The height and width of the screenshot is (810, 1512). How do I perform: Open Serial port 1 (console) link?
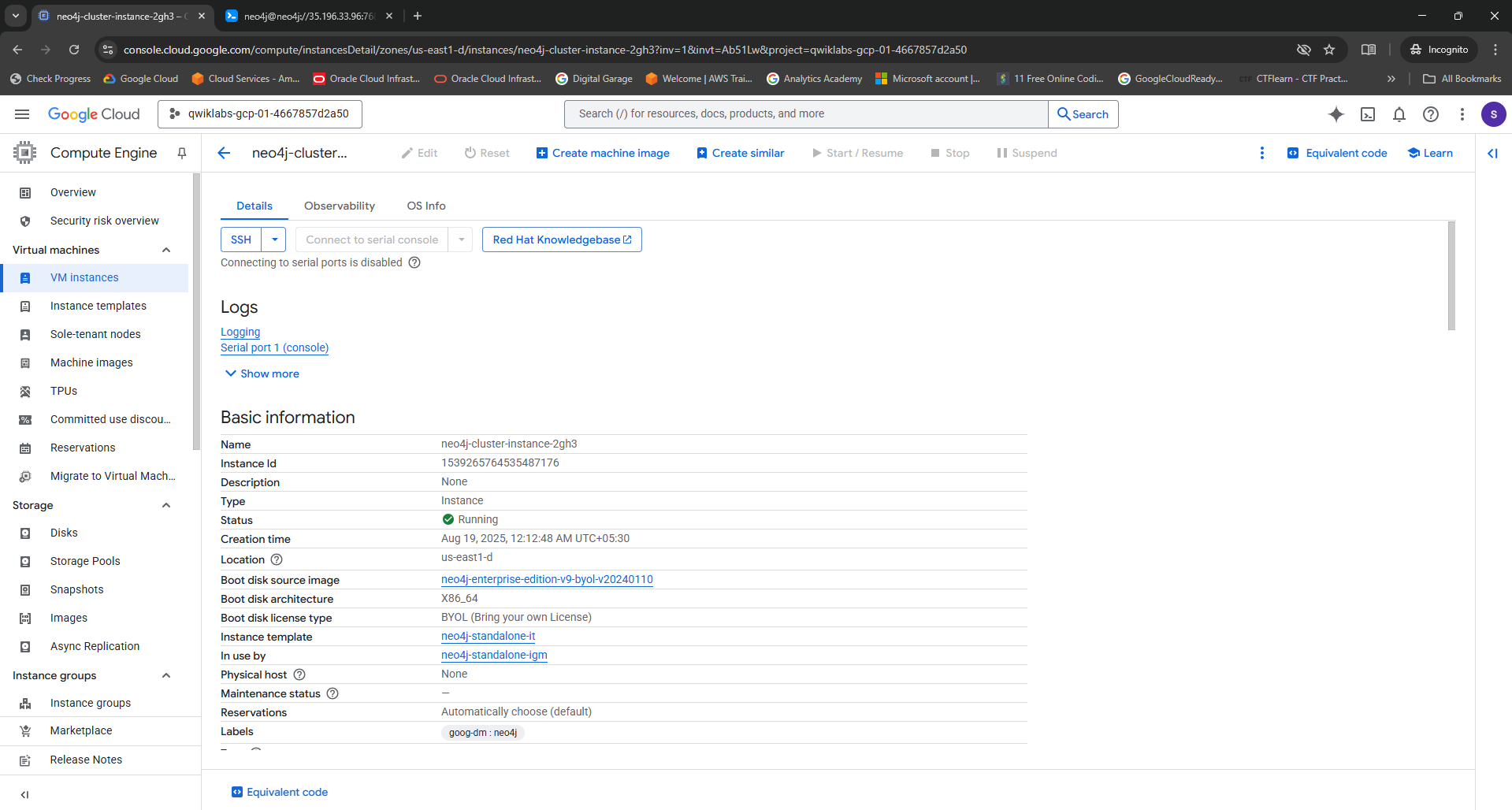coord(274,347)
